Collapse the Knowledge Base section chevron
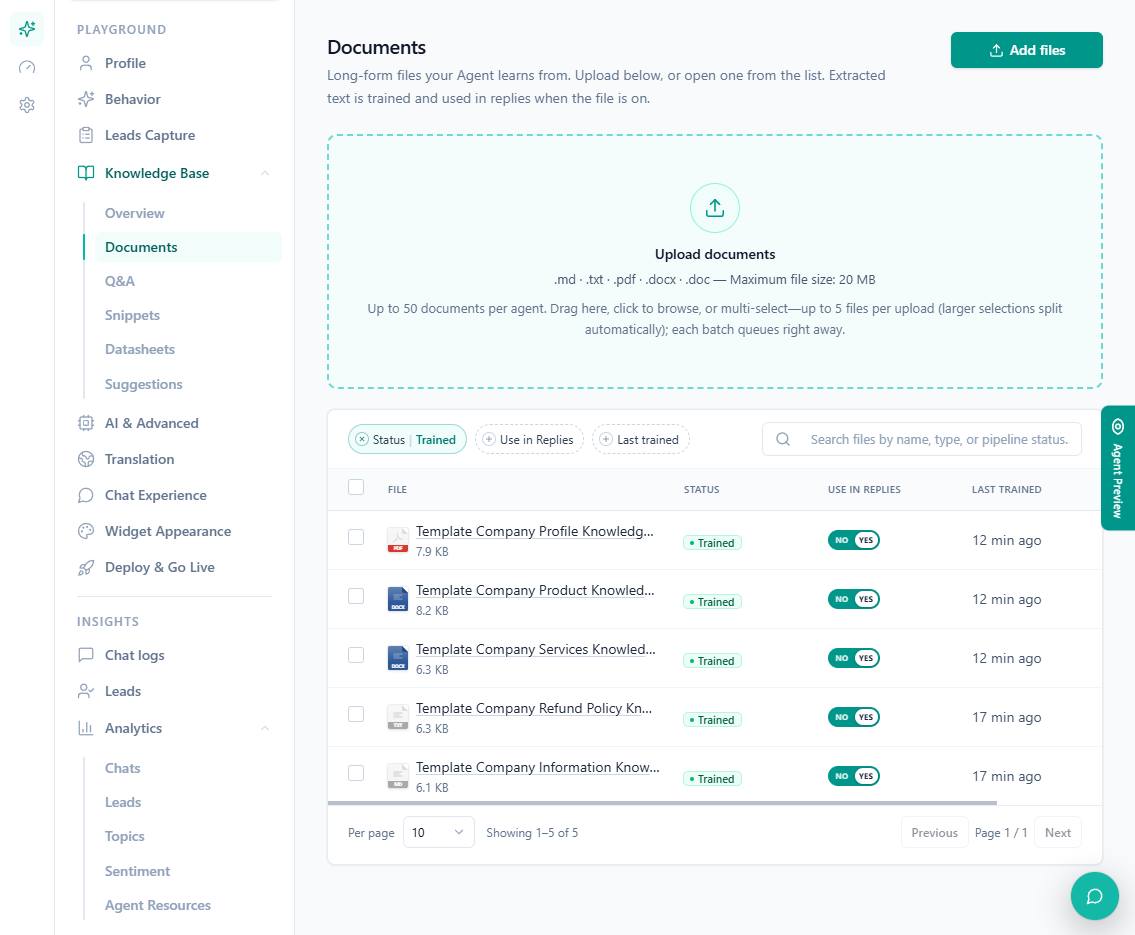 click(265, 173)
